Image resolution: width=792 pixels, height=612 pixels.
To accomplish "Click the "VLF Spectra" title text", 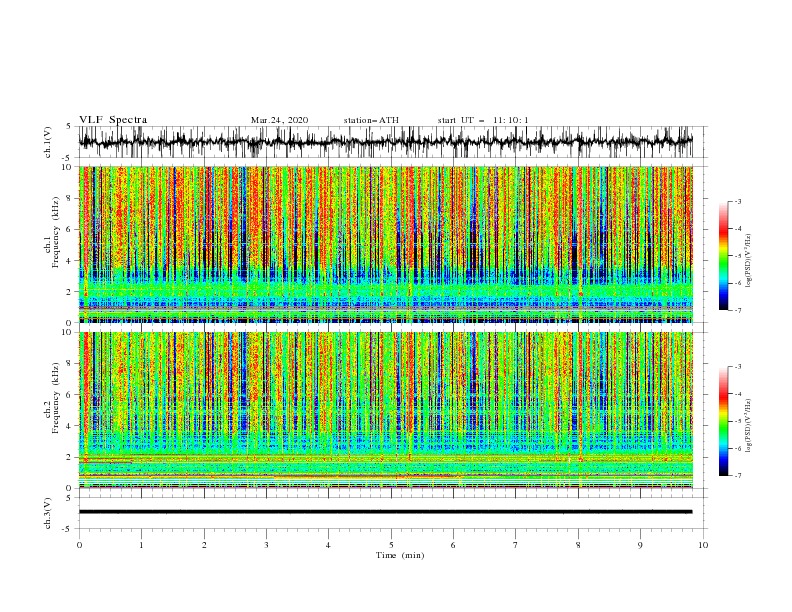I will click(x=113, y=120).
